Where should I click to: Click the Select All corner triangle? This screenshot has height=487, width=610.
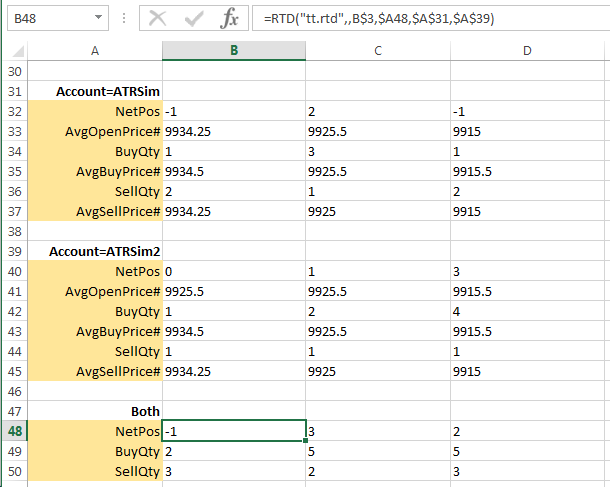[x=18, y=51]
